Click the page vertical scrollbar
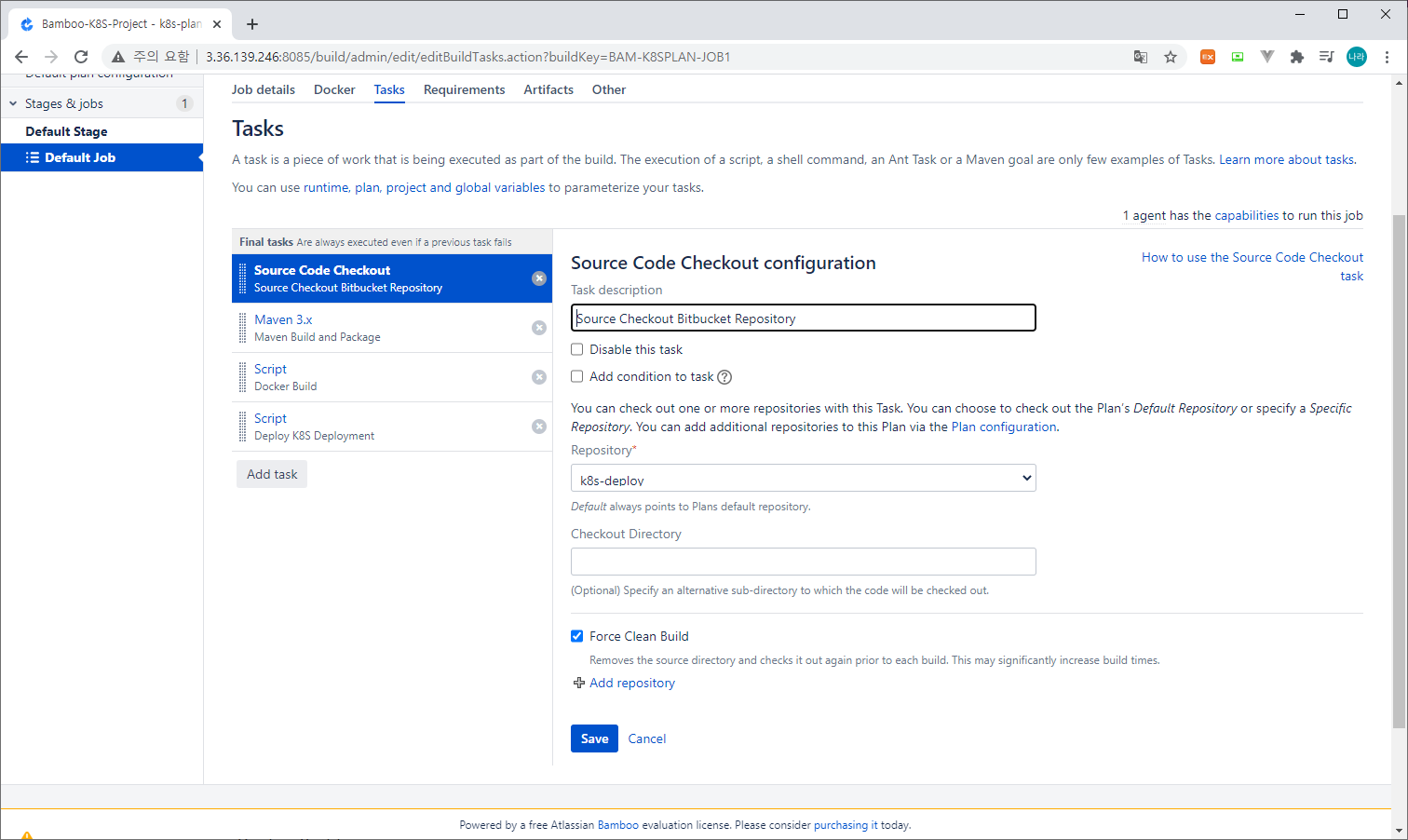The image size is (1408, 840). point(1399,470)
